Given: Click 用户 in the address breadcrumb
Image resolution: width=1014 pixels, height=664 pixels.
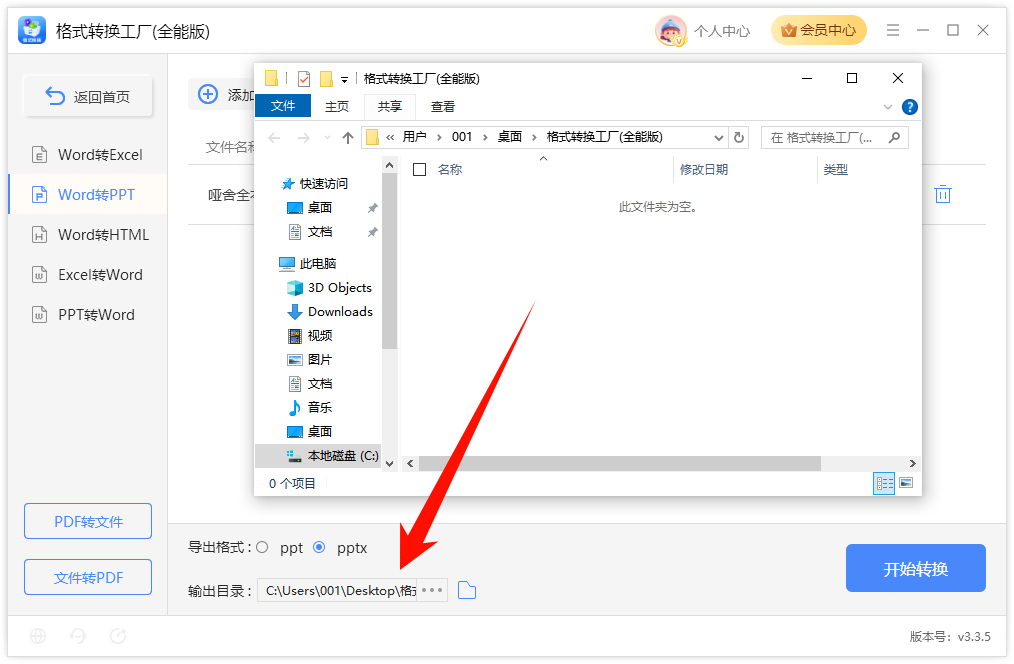Looking at the screenshot, I should point(415,137).
